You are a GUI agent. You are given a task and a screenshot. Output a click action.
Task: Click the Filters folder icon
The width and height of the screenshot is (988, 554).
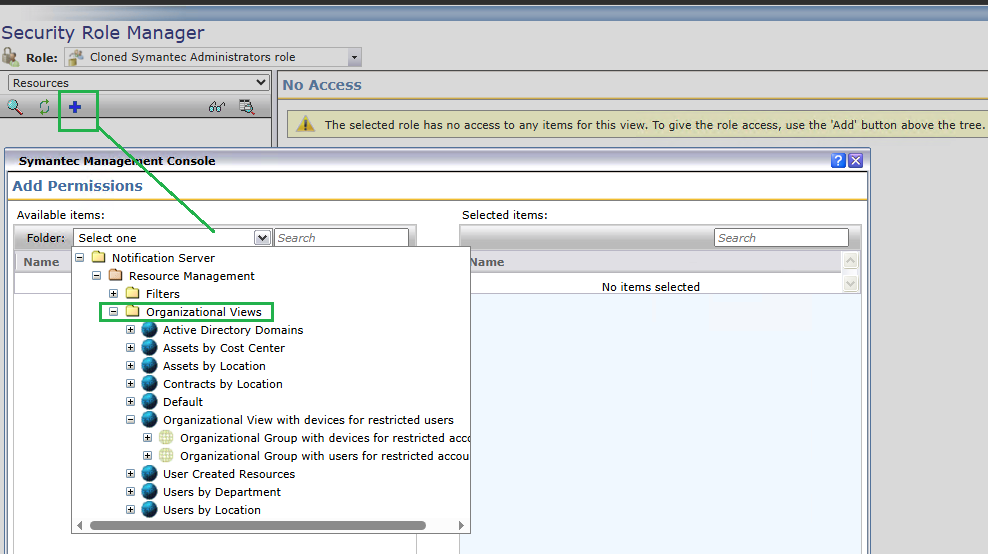tap(132, 293)
